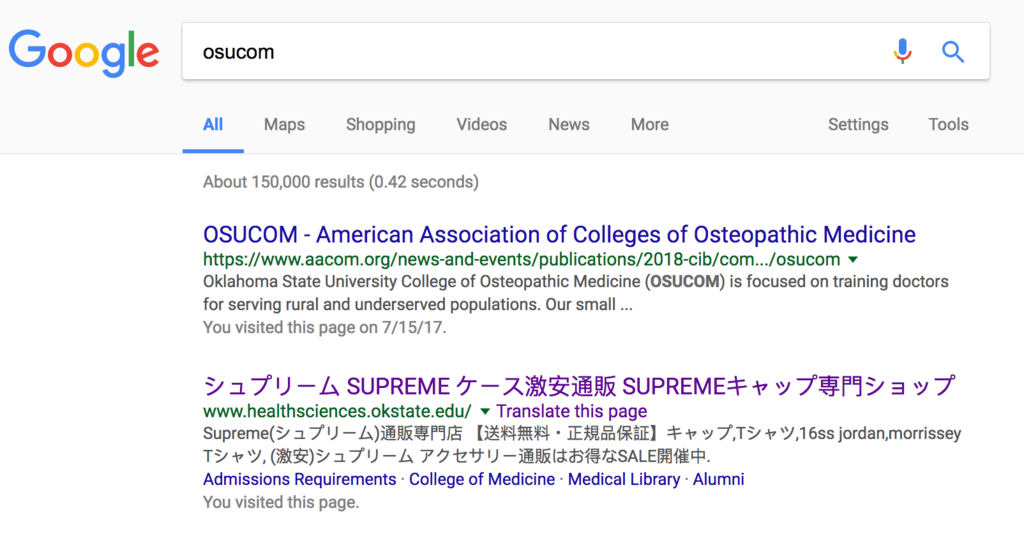Open the OSUCOM American Association result title
Screen dimensions: 1024x536
pos(559,235)
